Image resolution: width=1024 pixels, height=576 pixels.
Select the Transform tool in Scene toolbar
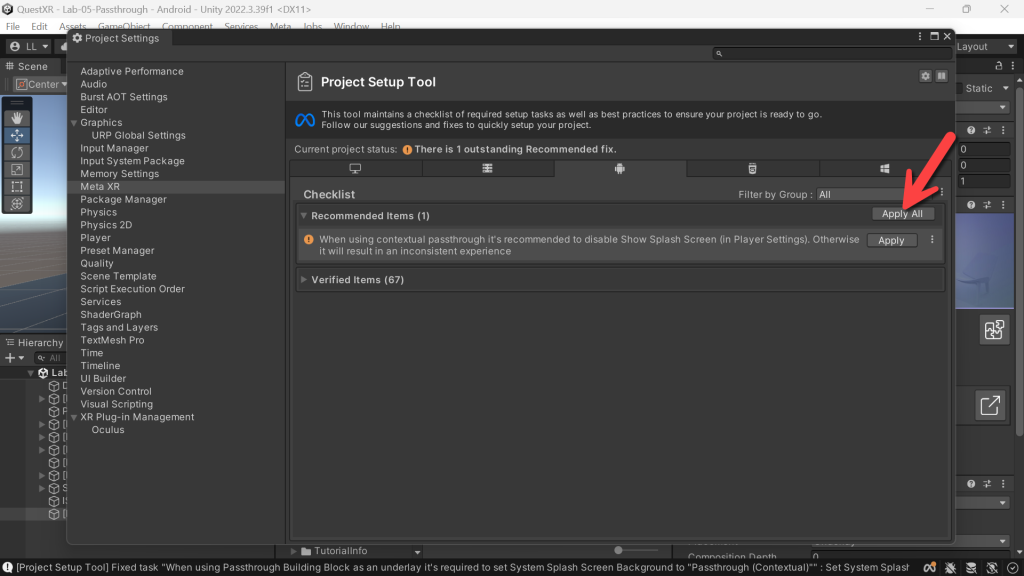(x=17, y=204)
